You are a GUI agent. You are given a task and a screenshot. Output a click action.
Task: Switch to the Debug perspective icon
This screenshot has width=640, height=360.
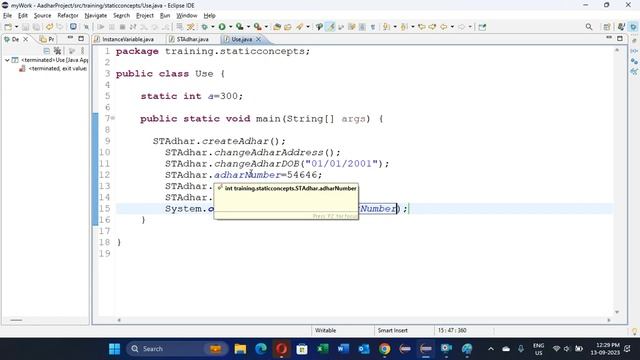point(633,27)
